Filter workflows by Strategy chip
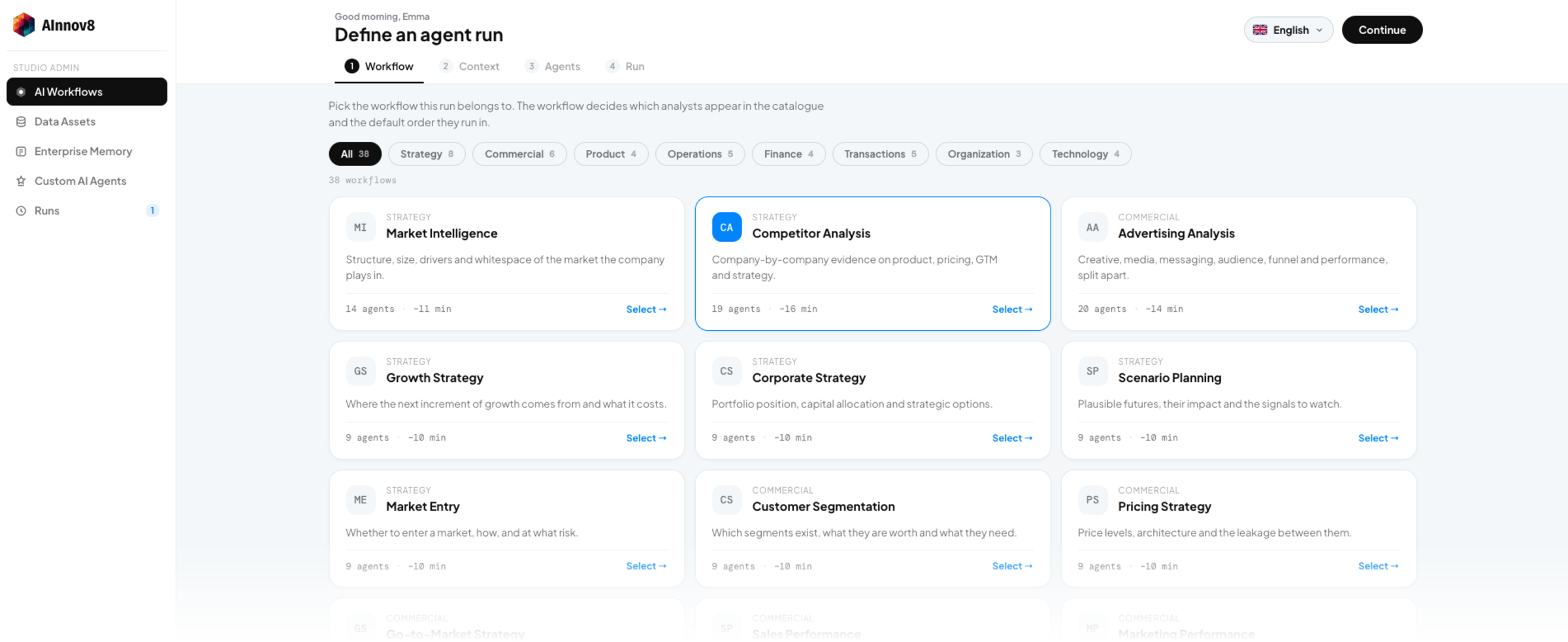This screenshot has width=1568, height=642. [427, 154]
